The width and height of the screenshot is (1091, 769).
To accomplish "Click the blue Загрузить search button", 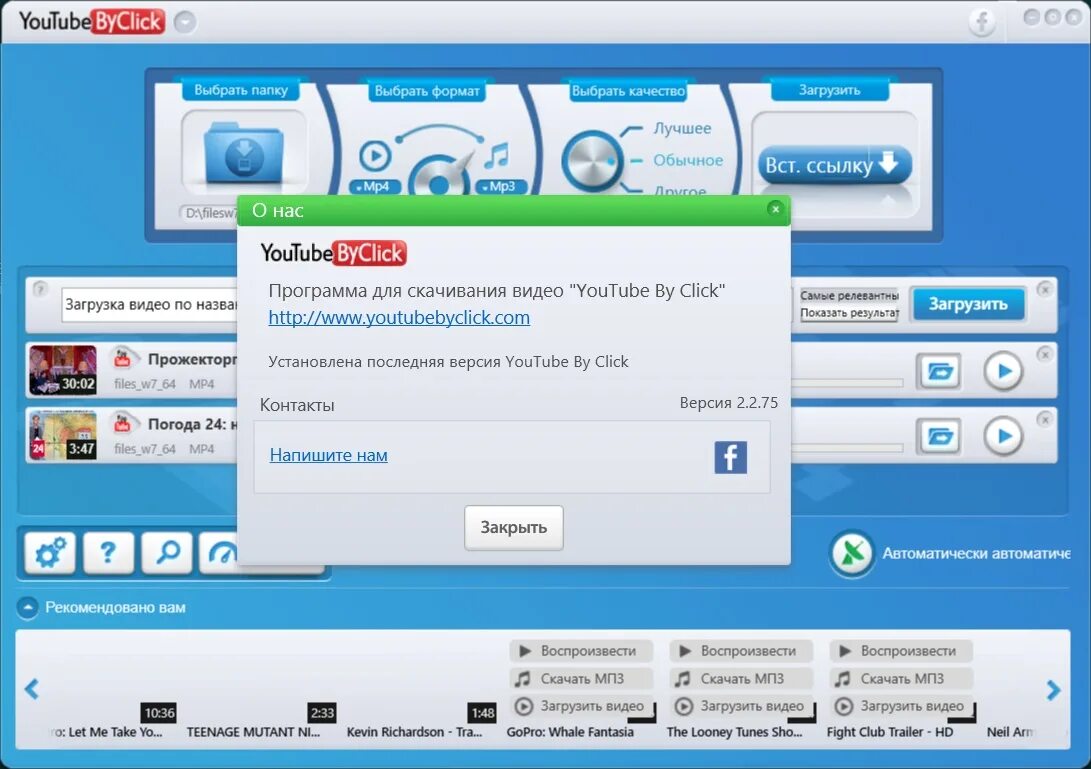I will (x=968, y=304).
